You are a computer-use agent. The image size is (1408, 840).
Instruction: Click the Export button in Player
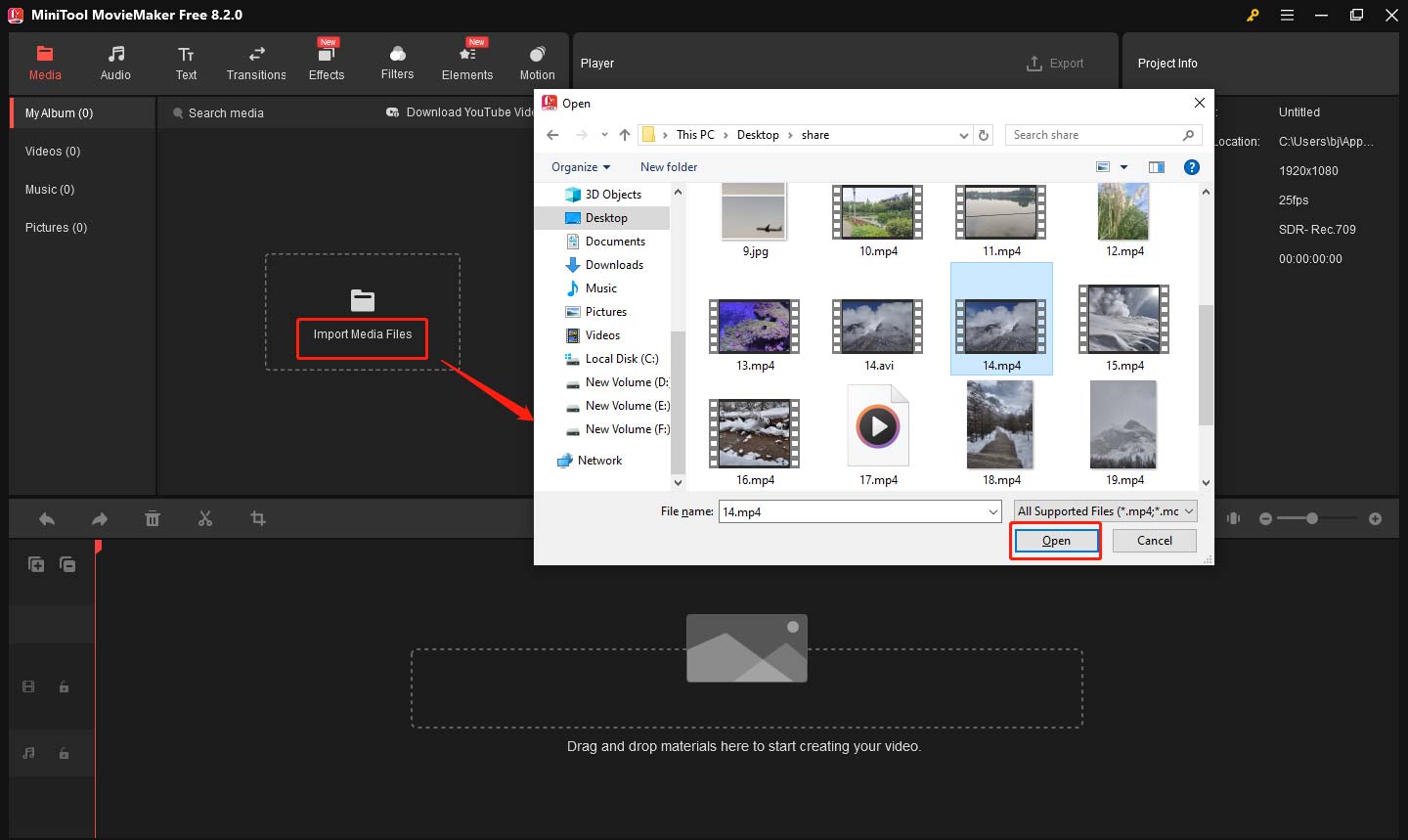[1055, 64]
